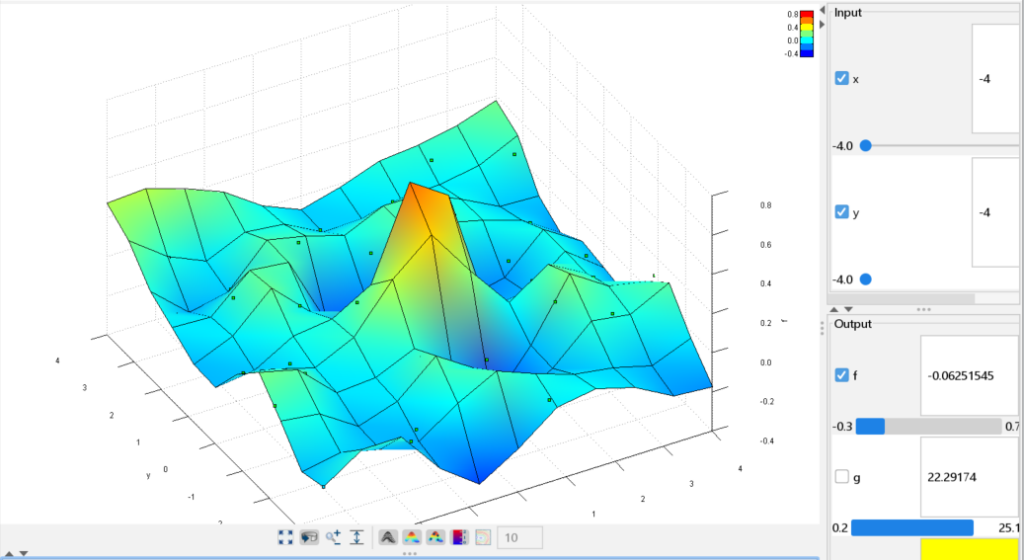
Task: Click the yellow color box below g output
Action: click(969, 549)
